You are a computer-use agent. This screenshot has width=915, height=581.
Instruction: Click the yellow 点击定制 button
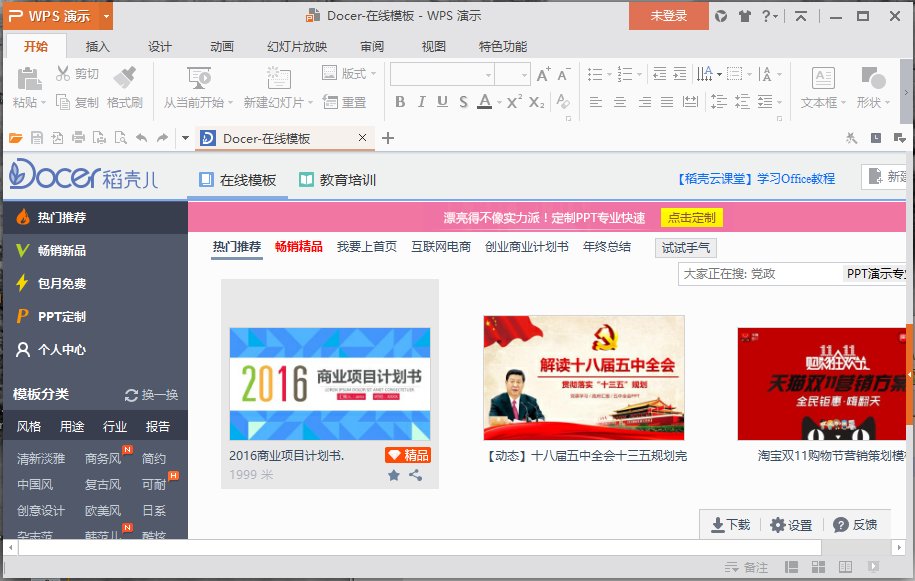coord(691,218)
